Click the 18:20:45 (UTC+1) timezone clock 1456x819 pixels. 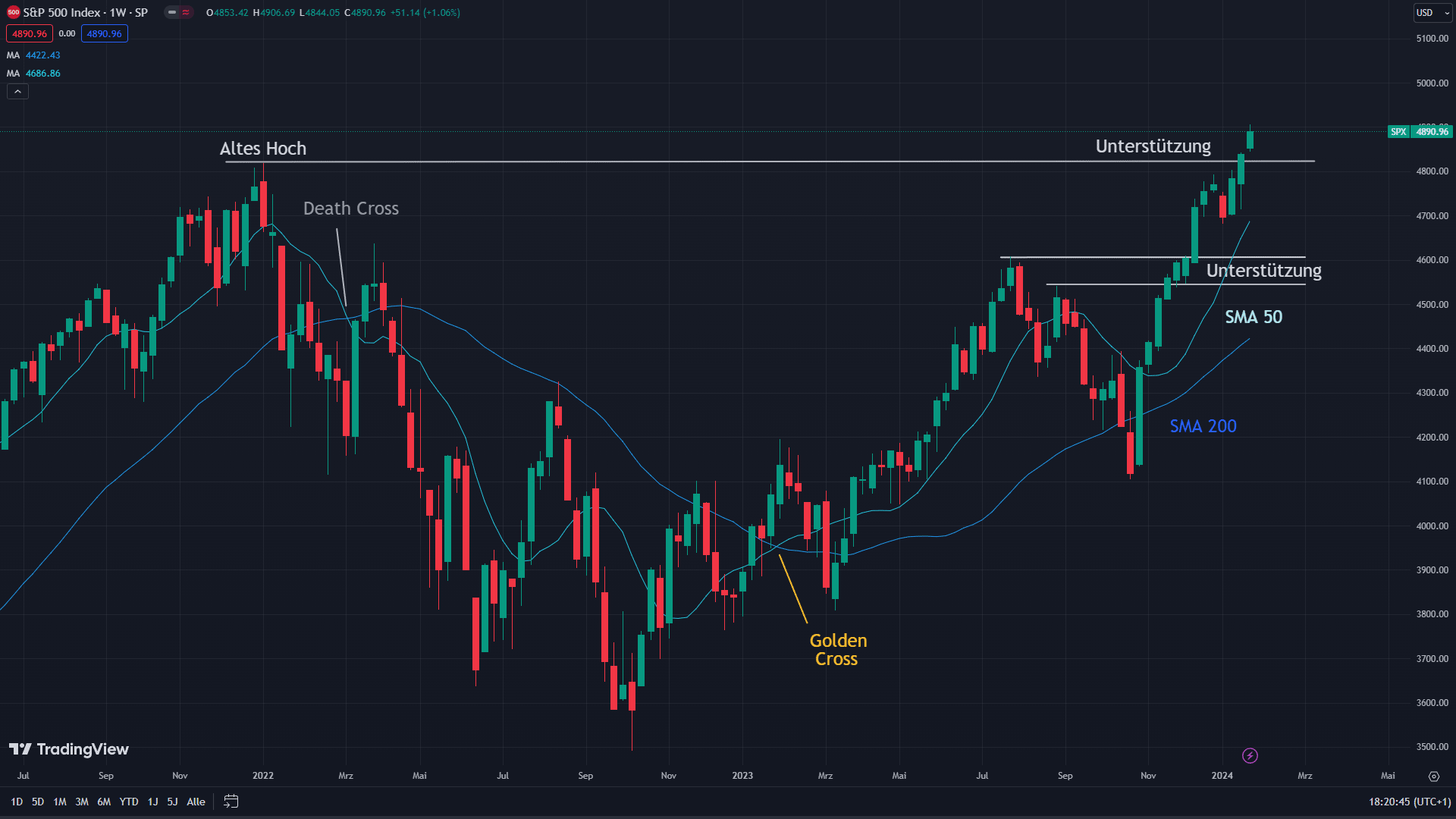pyautogui.click(x=1410, y=802)
